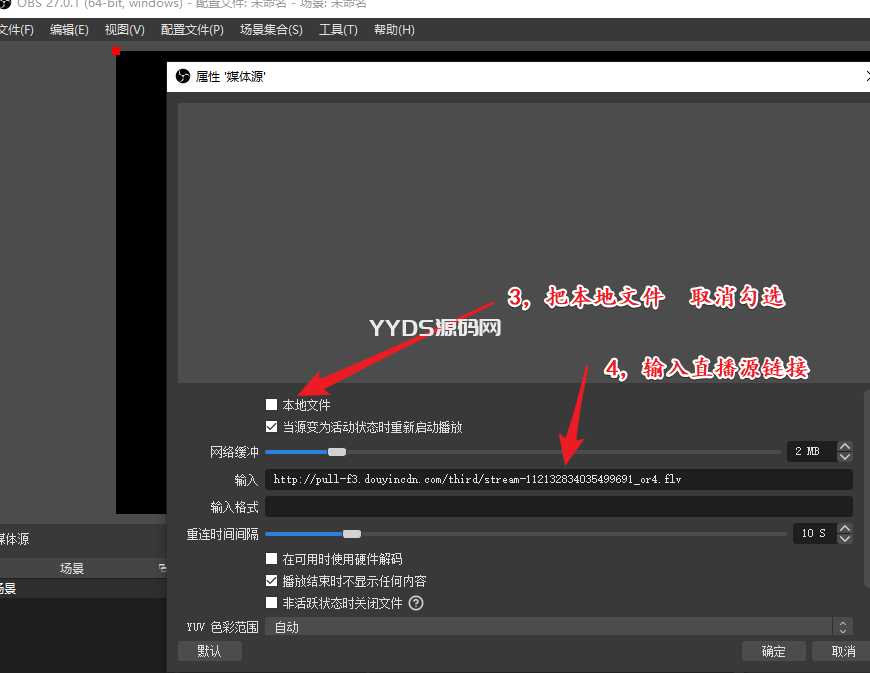The height and width of the screenshot is (673, 870).
Task: Enable 在可用时使用硬件解码 checkbox
Action: click(x=271, y=559)
